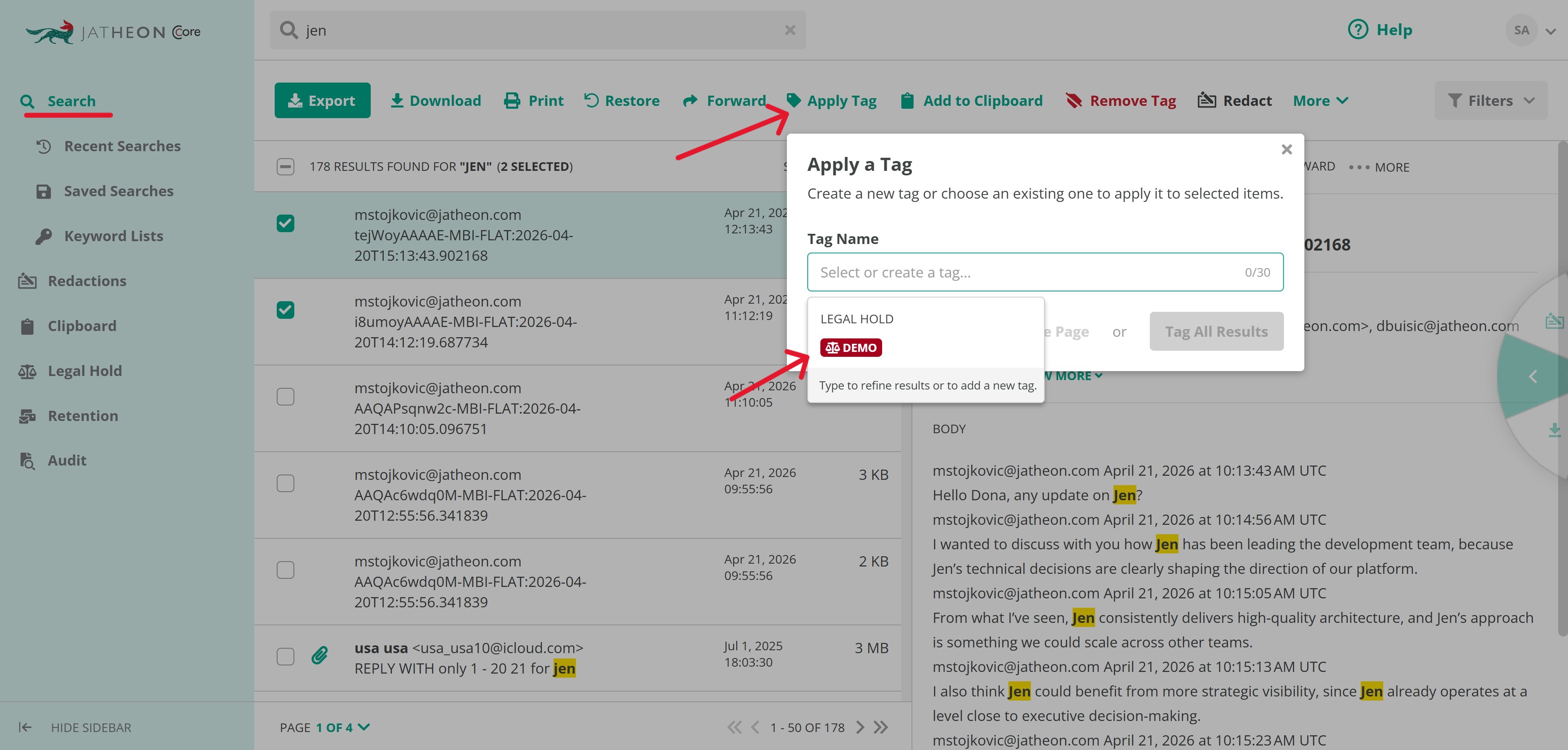Image resolution: width=1568 pixels, height=750 pixels.
Task: Toggle the select-all results checkbox
Action: coord(285,167)
